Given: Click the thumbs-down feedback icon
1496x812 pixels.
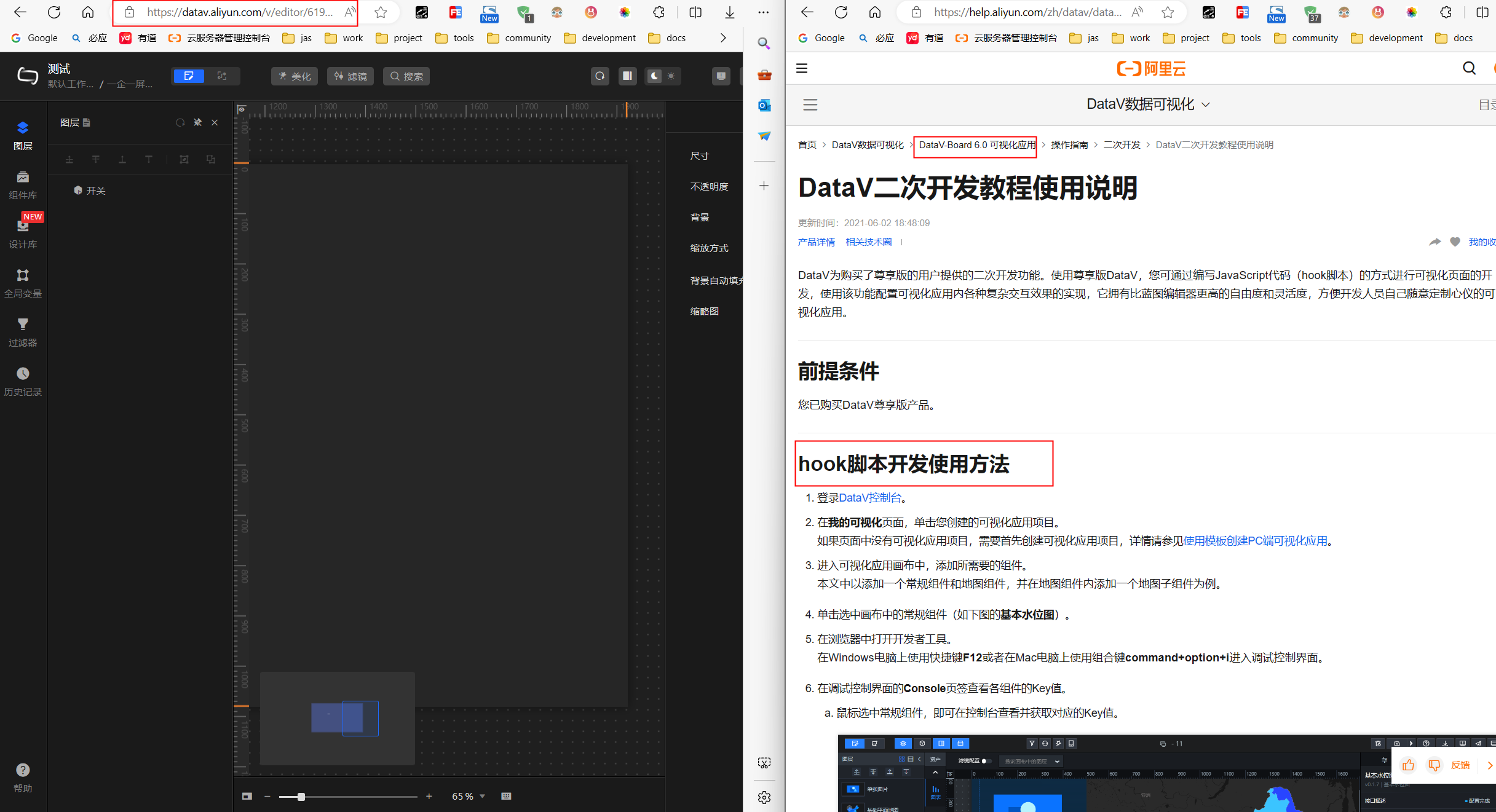Looking at the screenshot, I should pyautogui.click(x=1434, y=765).
